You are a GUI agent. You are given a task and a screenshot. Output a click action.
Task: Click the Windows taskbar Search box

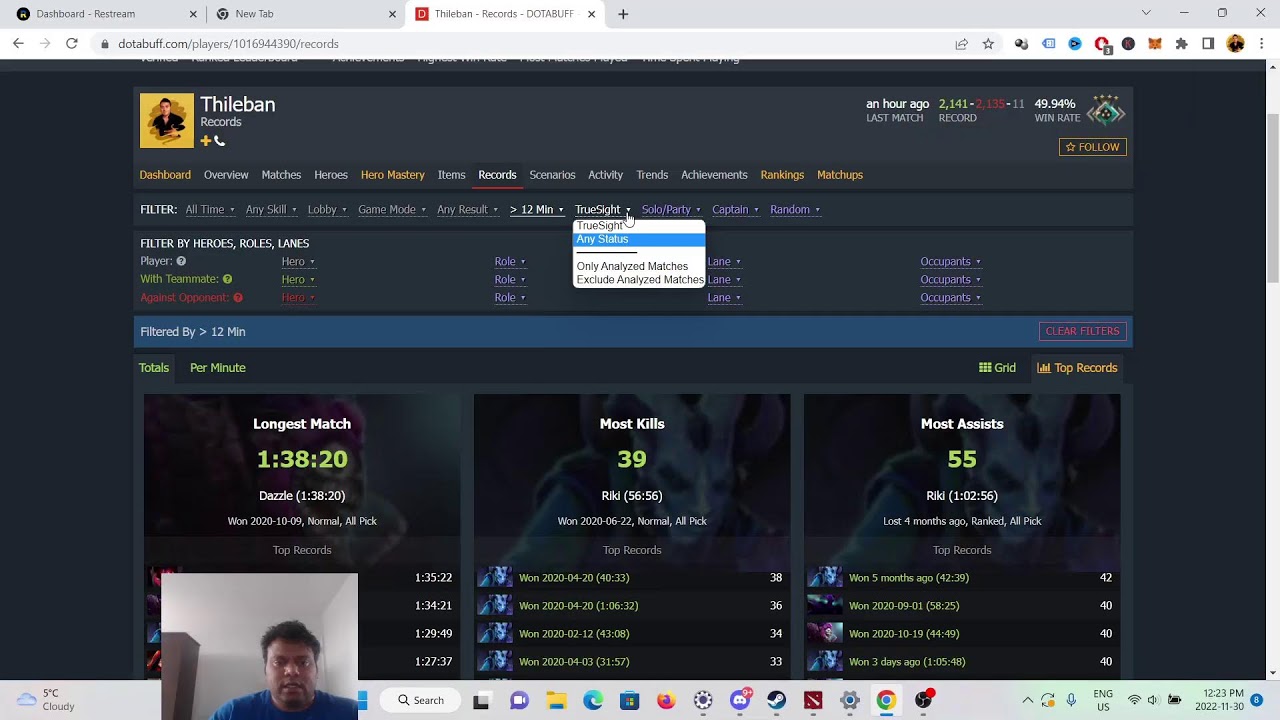(x=421, y=700)
